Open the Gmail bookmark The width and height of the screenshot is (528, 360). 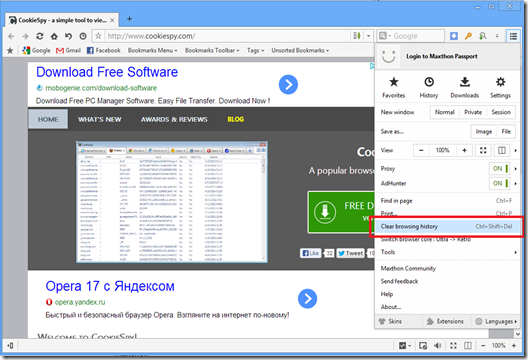[68, 51]
